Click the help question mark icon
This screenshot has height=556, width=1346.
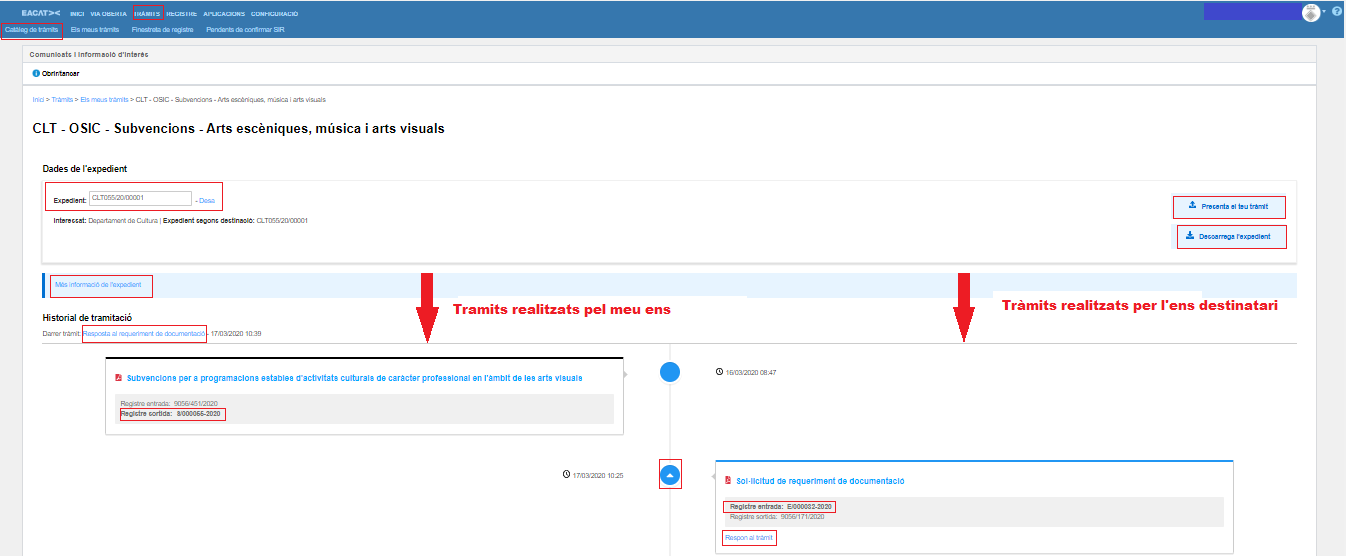tap(1337, 12)
